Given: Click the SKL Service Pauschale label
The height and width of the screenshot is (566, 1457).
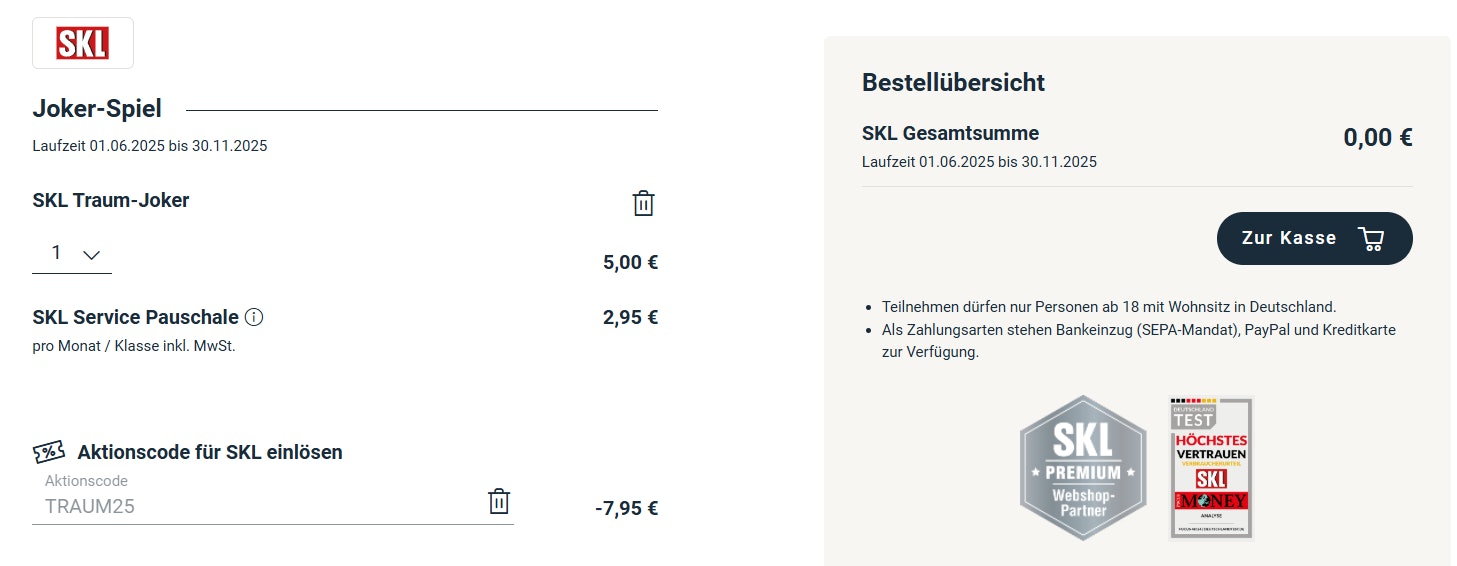Looking at the screenshot, I should tap(135, 318).
